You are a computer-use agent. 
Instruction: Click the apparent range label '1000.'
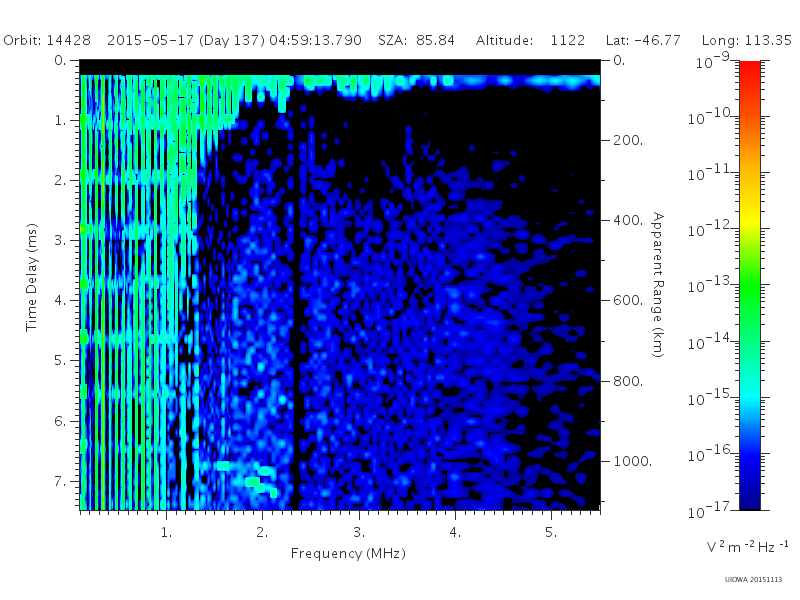[633, 461]
